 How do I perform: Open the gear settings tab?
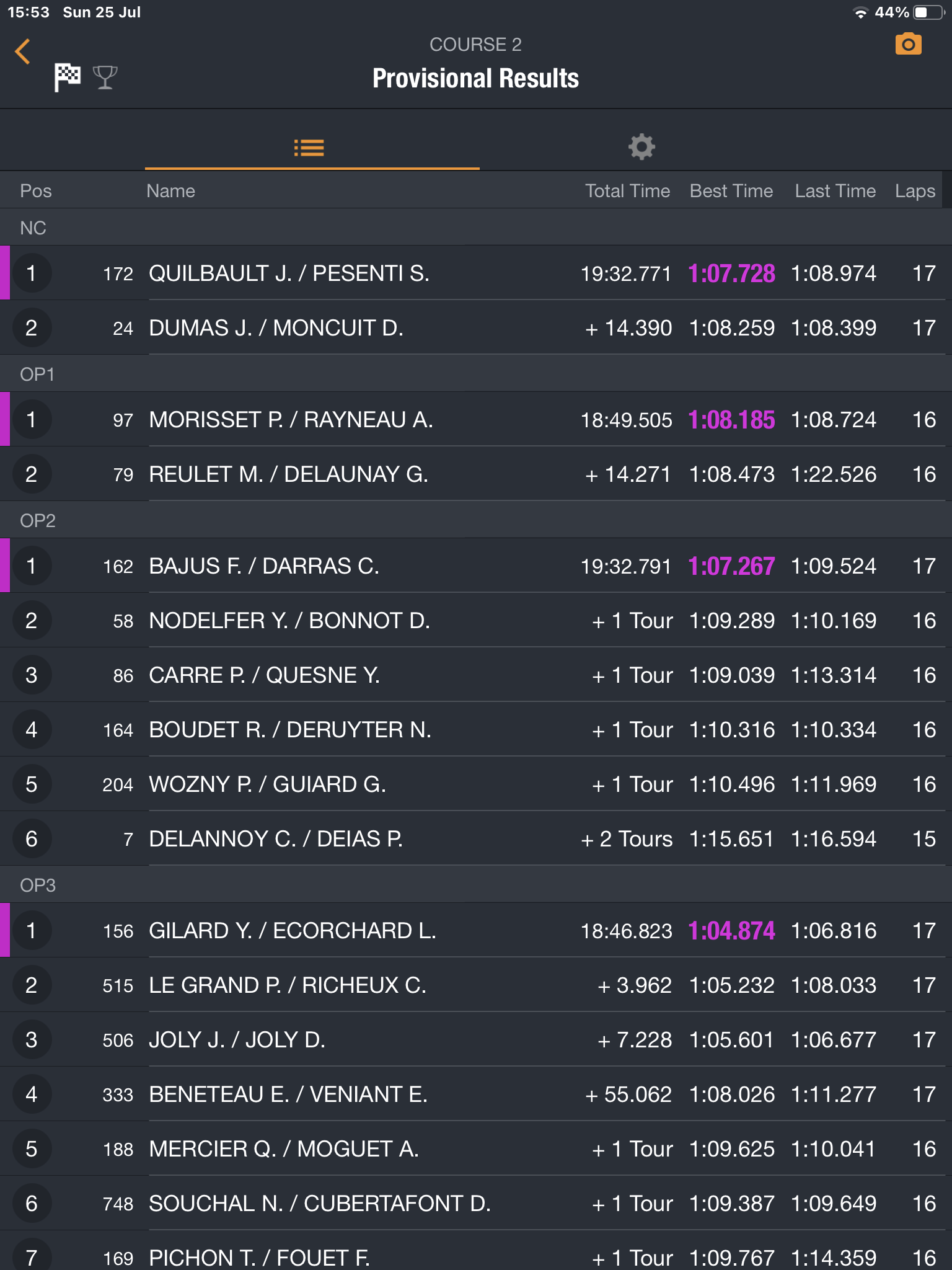(641, 147)
